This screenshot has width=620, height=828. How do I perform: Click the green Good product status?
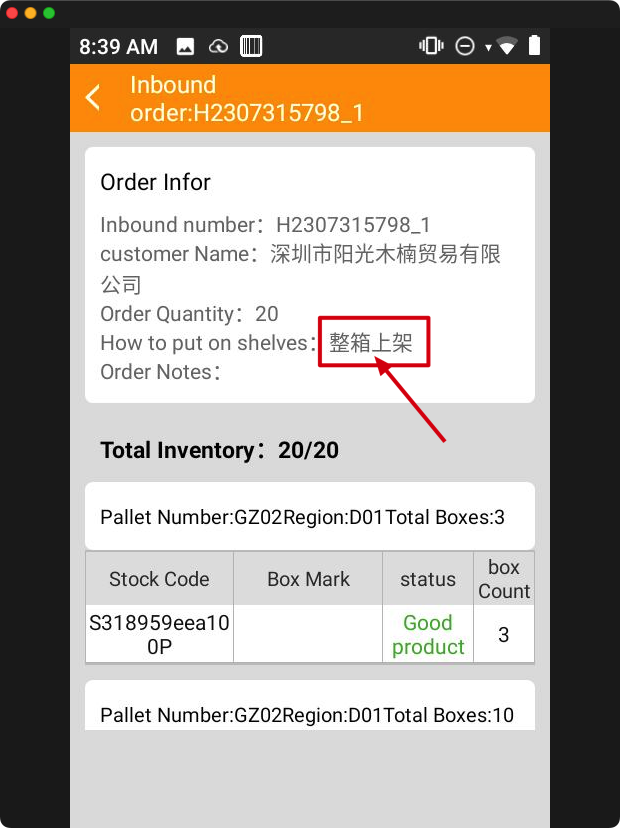point(428,634)
